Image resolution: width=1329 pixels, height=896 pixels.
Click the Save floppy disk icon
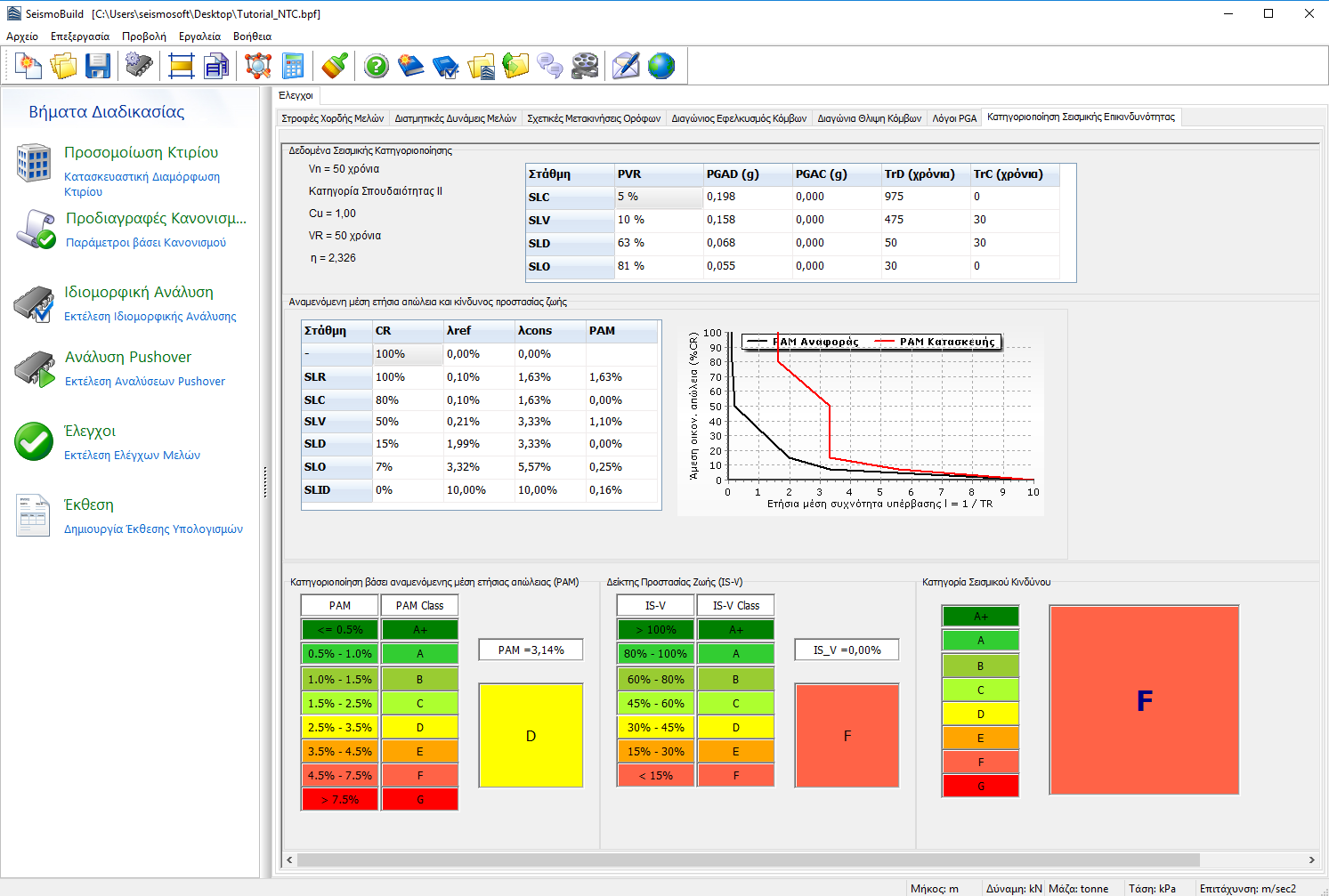(x=97, y=66)
